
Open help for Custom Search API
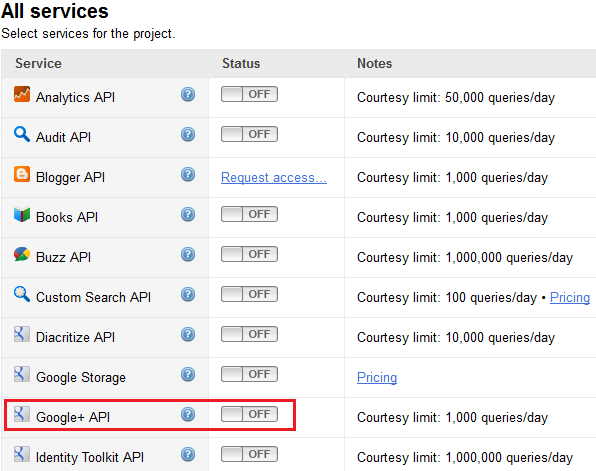click(x=188, y=294)
